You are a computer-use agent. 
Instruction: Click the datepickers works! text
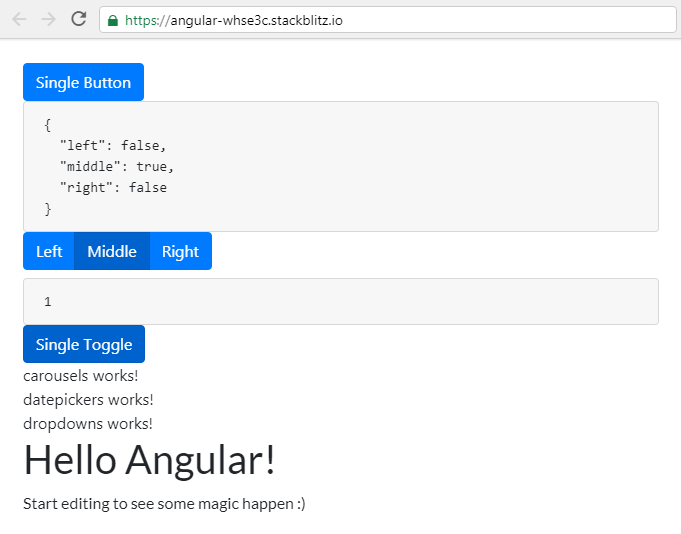88,399
